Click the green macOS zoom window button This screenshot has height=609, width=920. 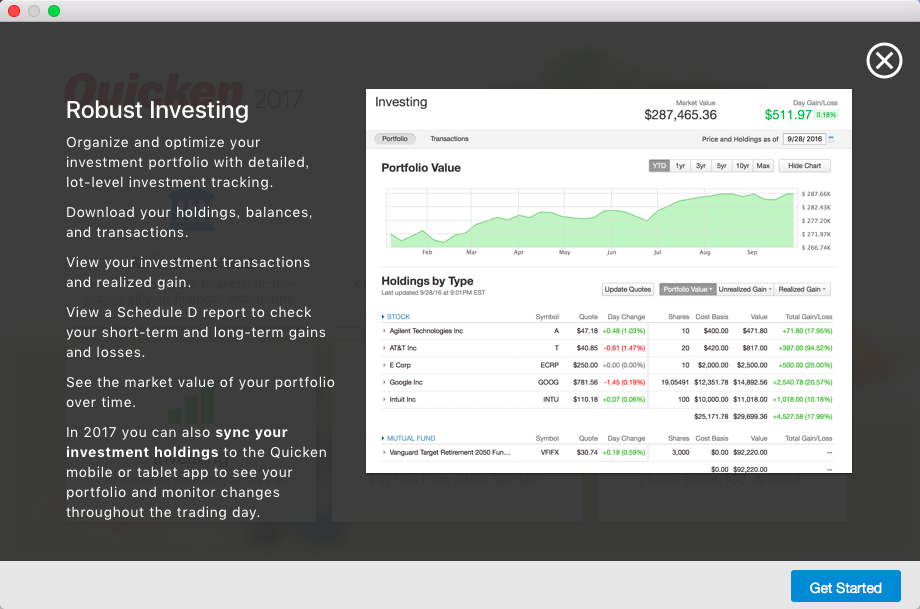[54, 11]
